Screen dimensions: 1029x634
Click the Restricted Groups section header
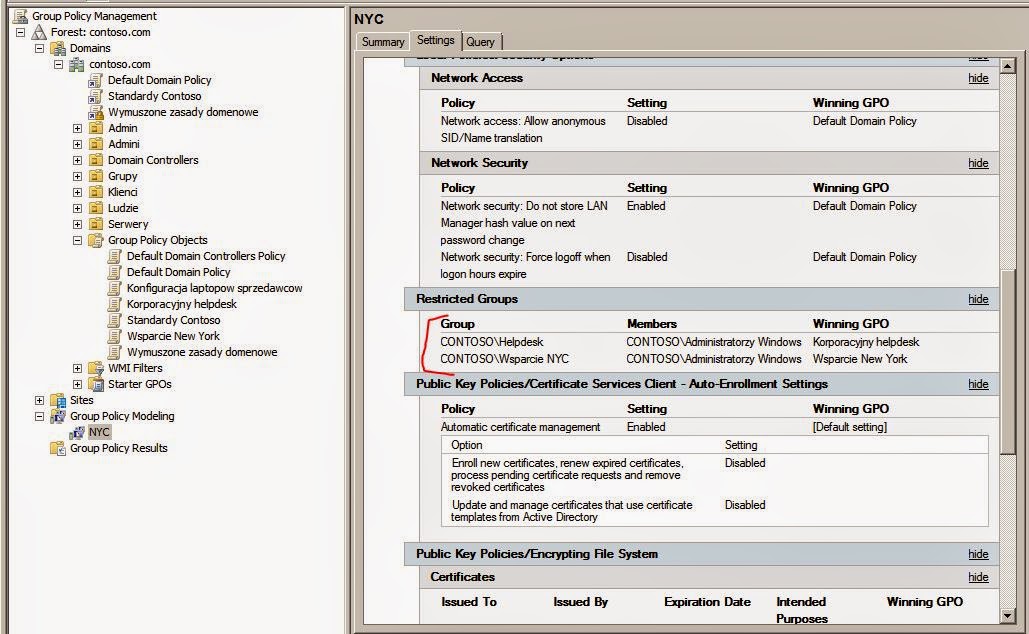click(702, 299)
